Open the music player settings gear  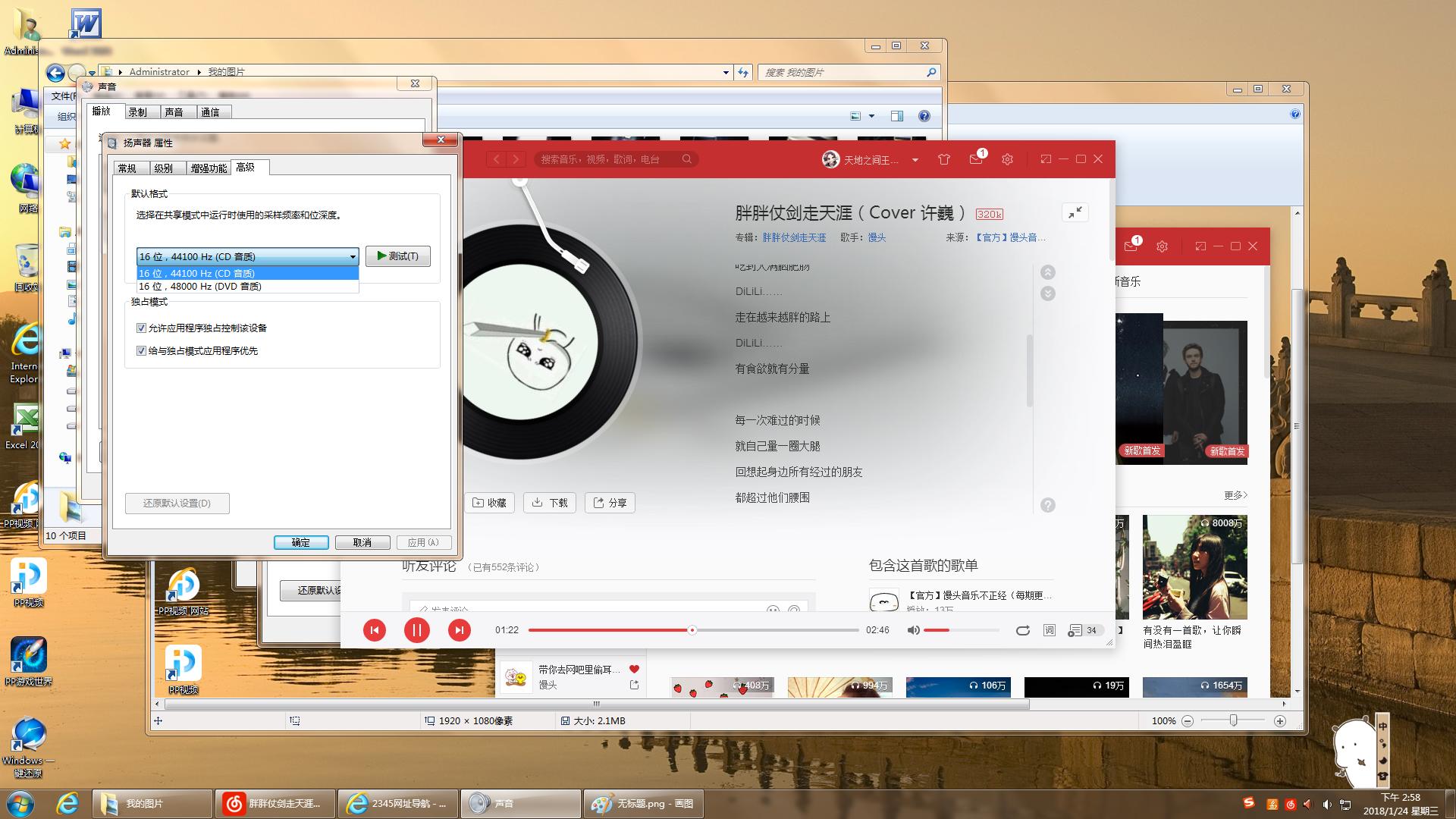click(x=1007, y=160)
